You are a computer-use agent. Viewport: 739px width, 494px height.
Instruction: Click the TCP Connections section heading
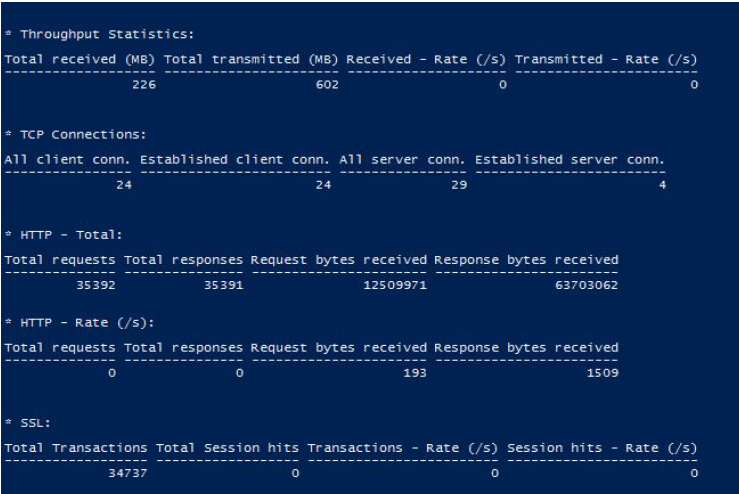(83, 135)
